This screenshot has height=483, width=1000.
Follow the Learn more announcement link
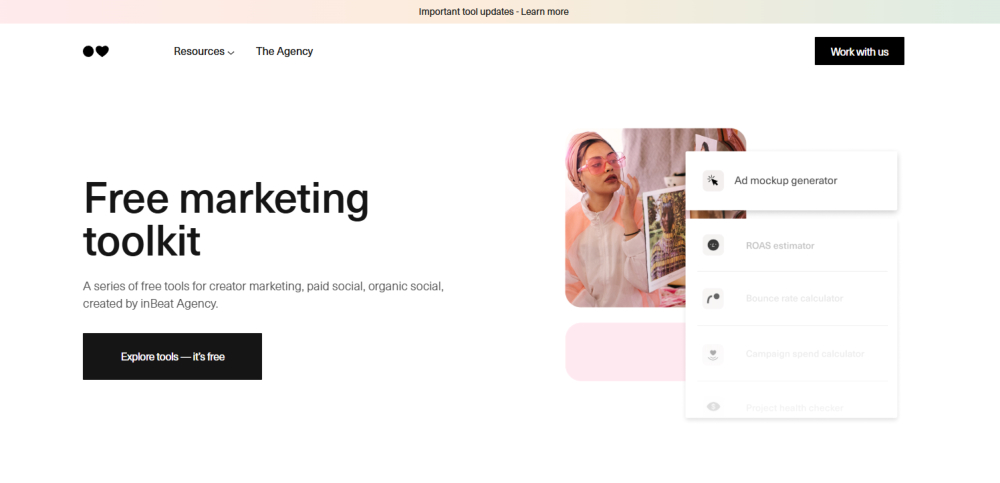(x=544, y=12)
